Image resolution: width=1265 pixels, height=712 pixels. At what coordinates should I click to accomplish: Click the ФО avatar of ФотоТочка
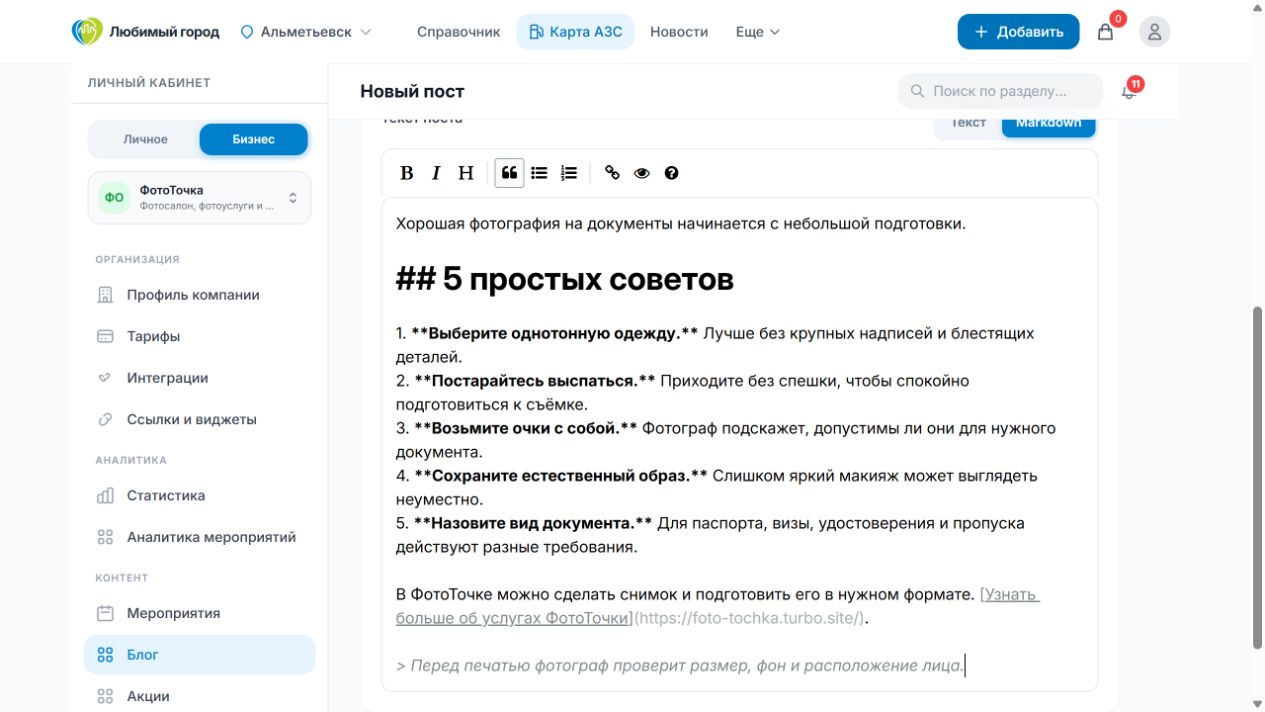click(114, 197)
